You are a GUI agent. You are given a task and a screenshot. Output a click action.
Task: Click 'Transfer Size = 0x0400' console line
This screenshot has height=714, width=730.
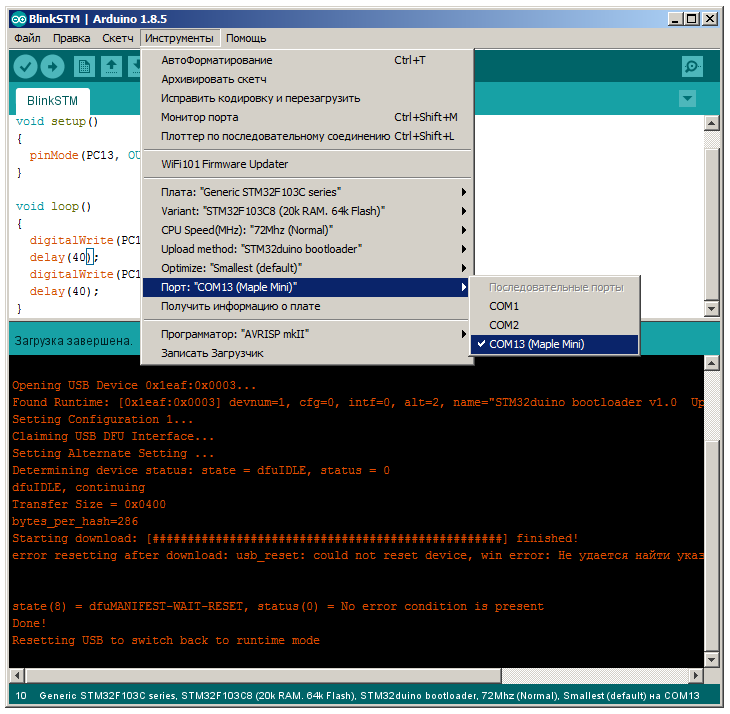[89, 505]
